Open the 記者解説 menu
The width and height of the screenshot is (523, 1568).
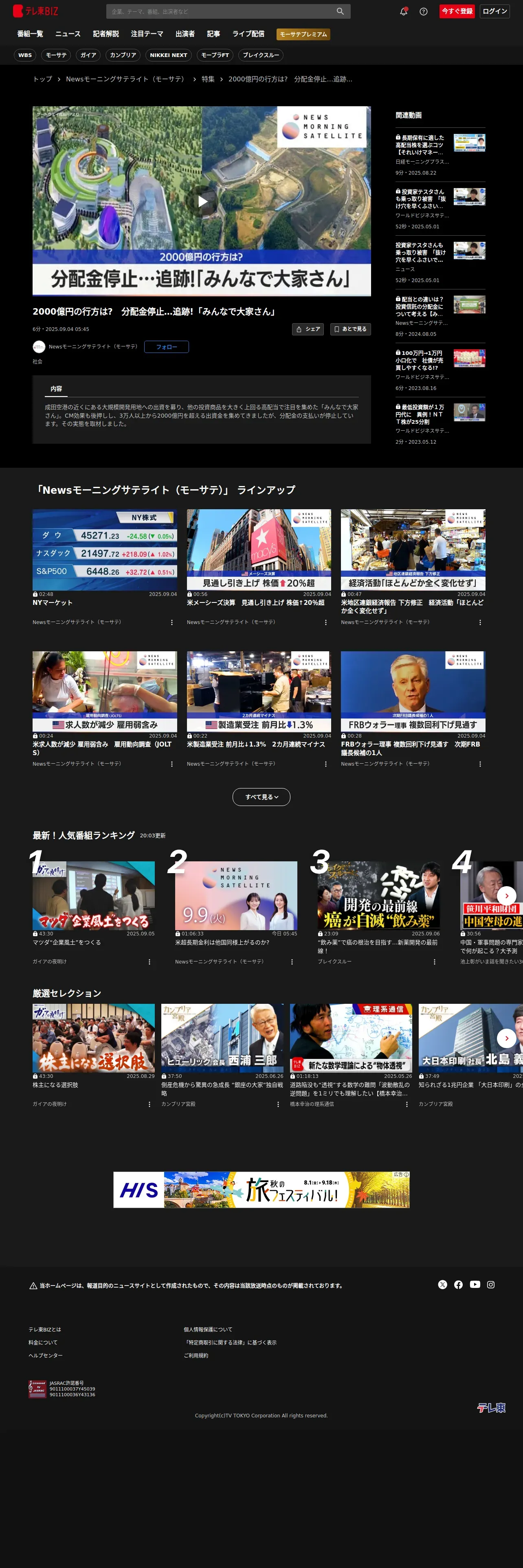point(106,34)
